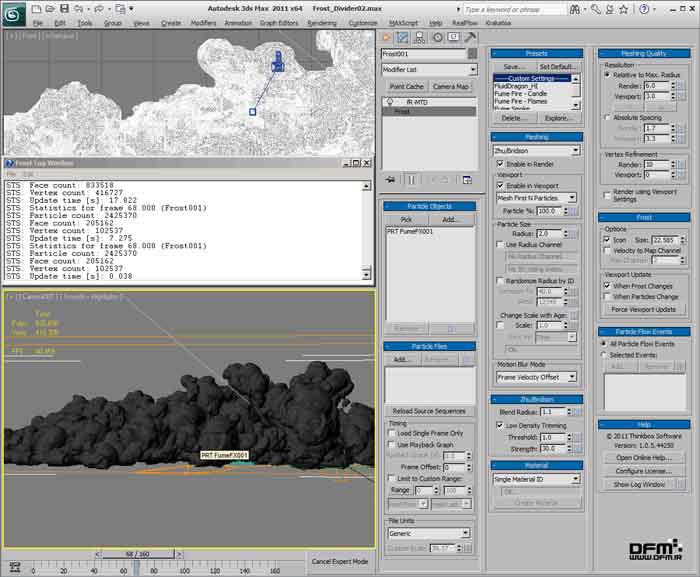
Task: Open the Hierarchy command panel tab
Action: pyautogui.click(x=420, y=38)
